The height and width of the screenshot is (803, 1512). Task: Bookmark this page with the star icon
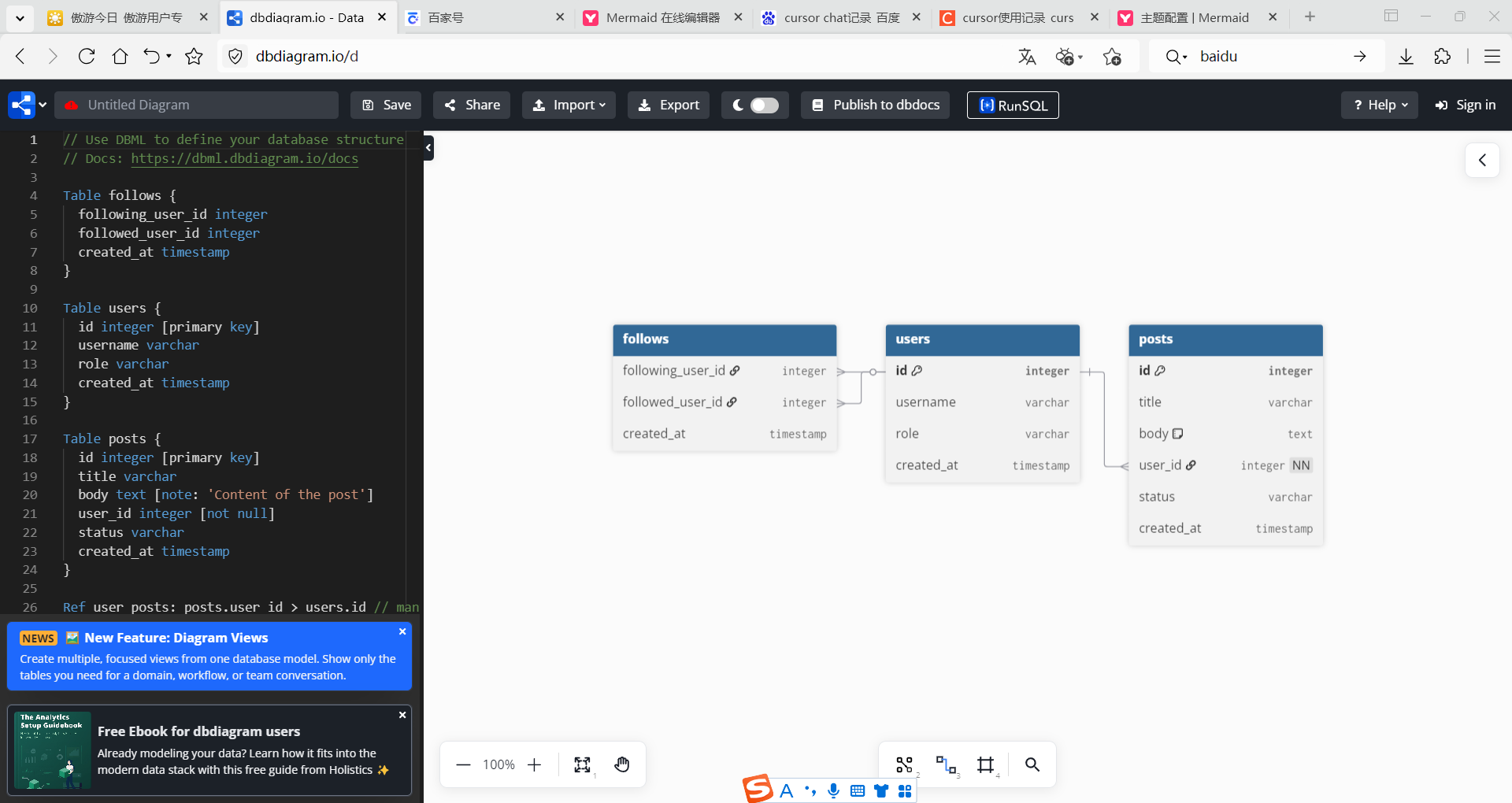coord(194,56)
